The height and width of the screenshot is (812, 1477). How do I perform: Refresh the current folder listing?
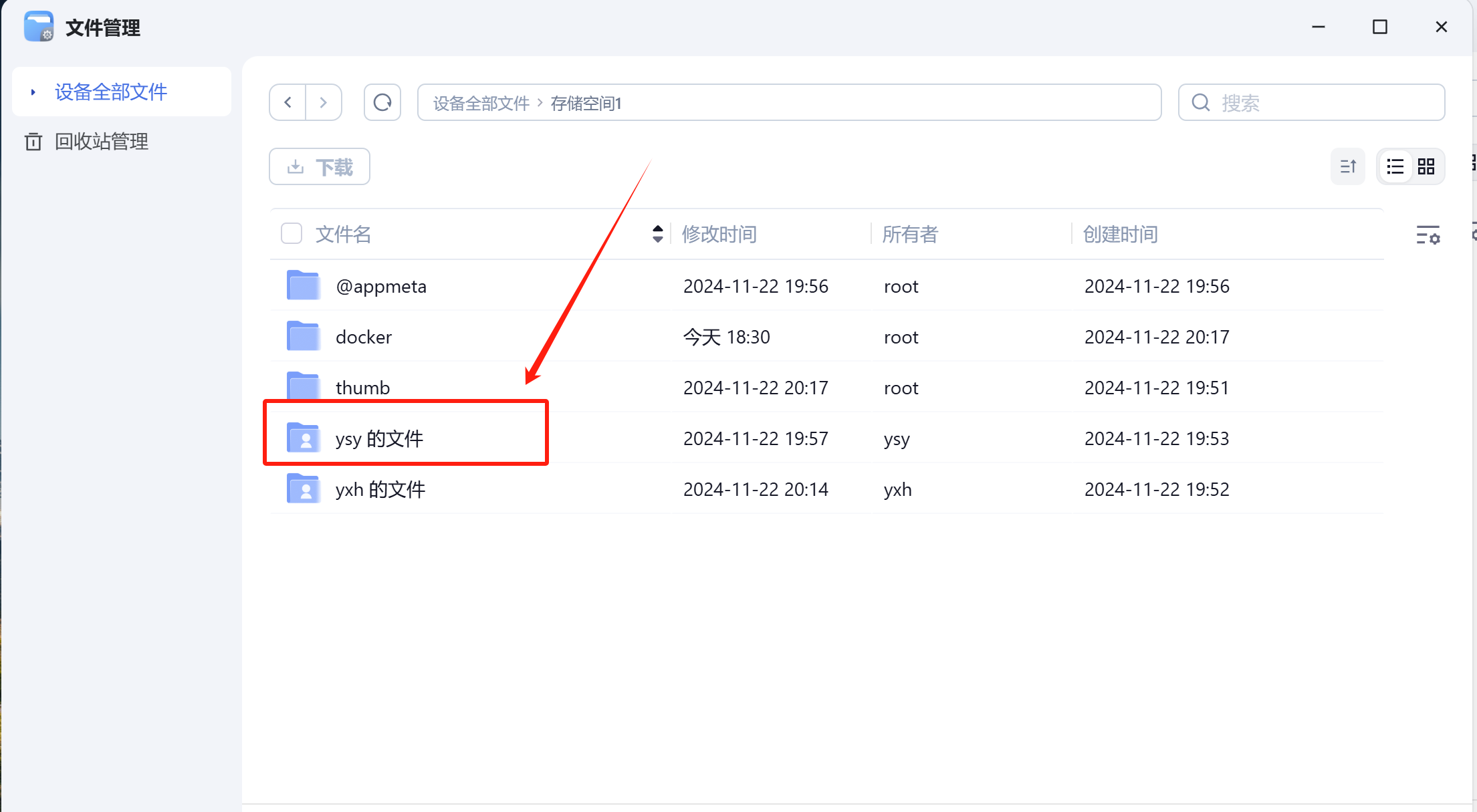click(382, 102)
